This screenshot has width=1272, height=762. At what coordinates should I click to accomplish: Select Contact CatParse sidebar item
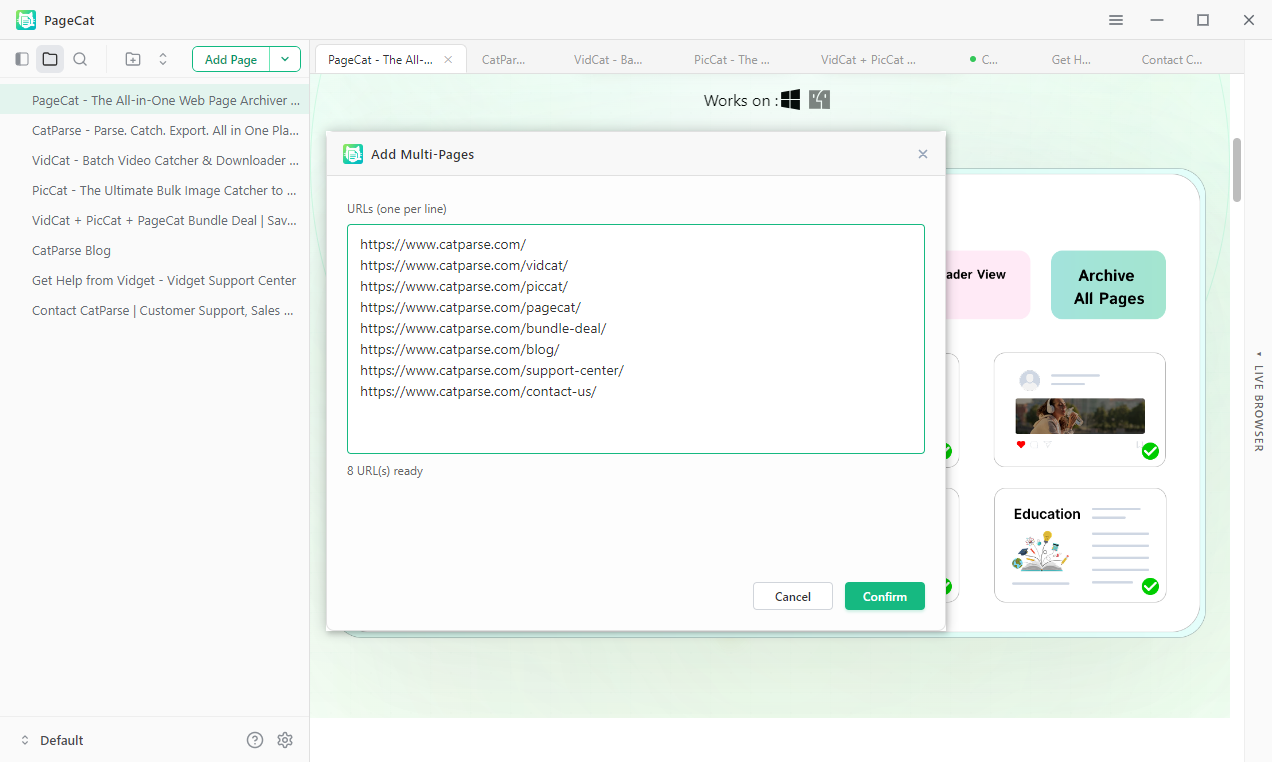point(155,310)
